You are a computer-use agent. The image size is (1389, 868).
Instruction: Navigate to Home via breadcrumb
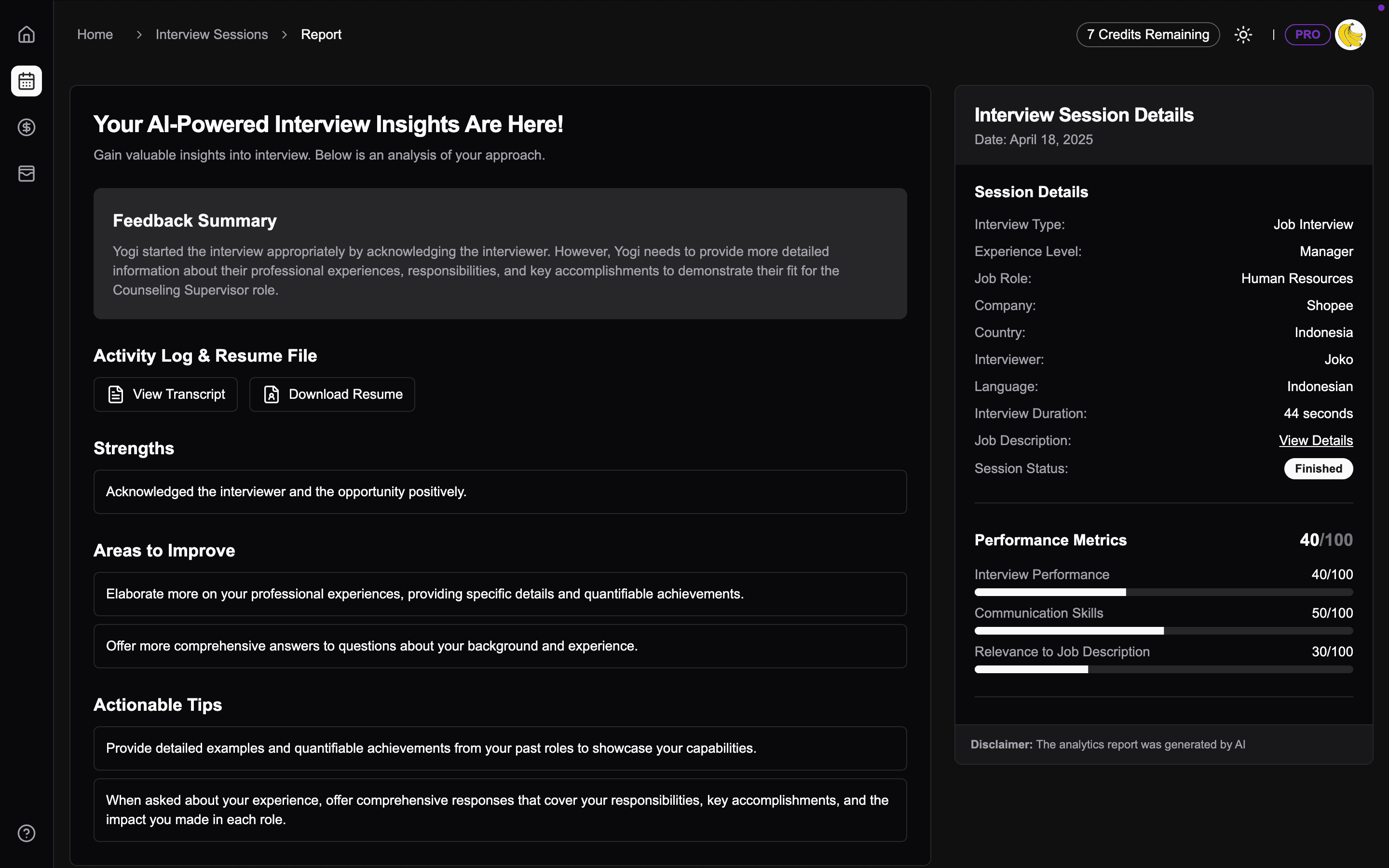pos(95,34)
